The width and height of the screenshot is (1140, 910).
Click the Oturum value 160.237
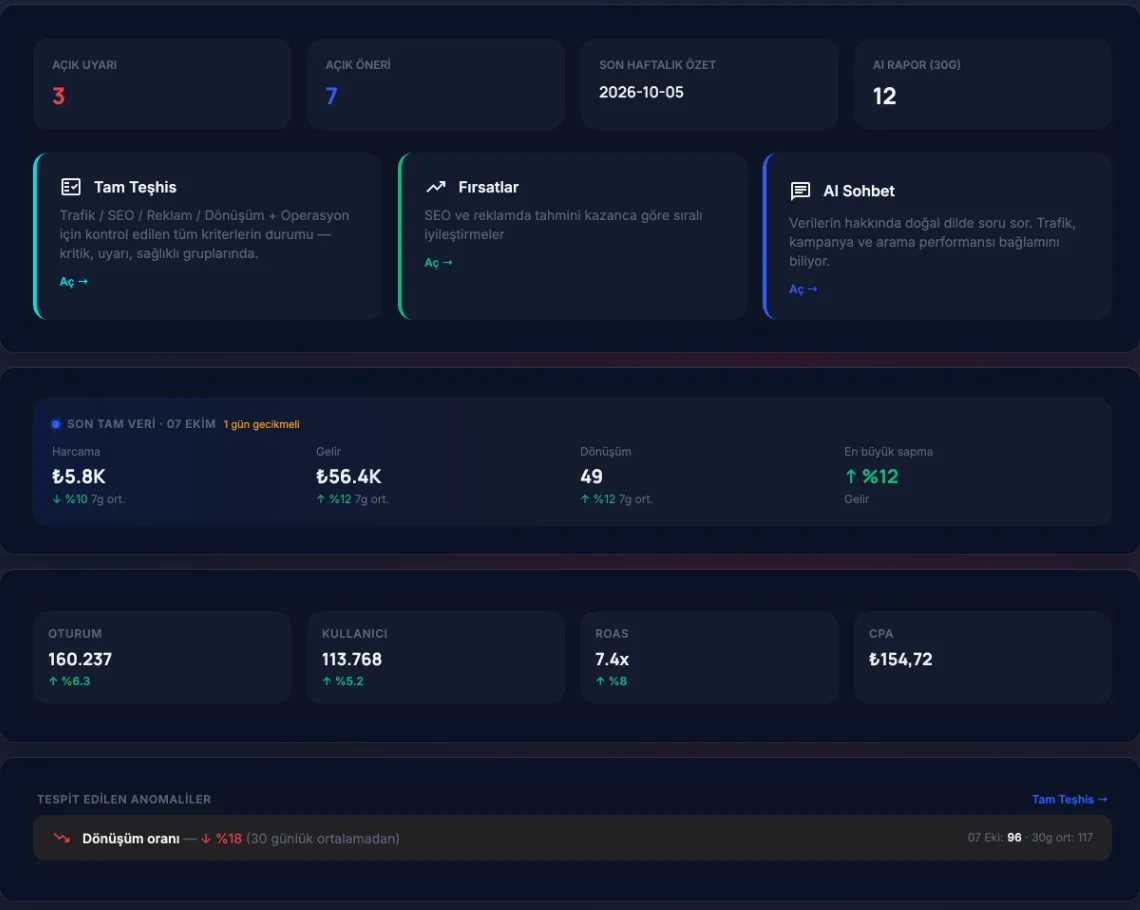pos(80,659)
